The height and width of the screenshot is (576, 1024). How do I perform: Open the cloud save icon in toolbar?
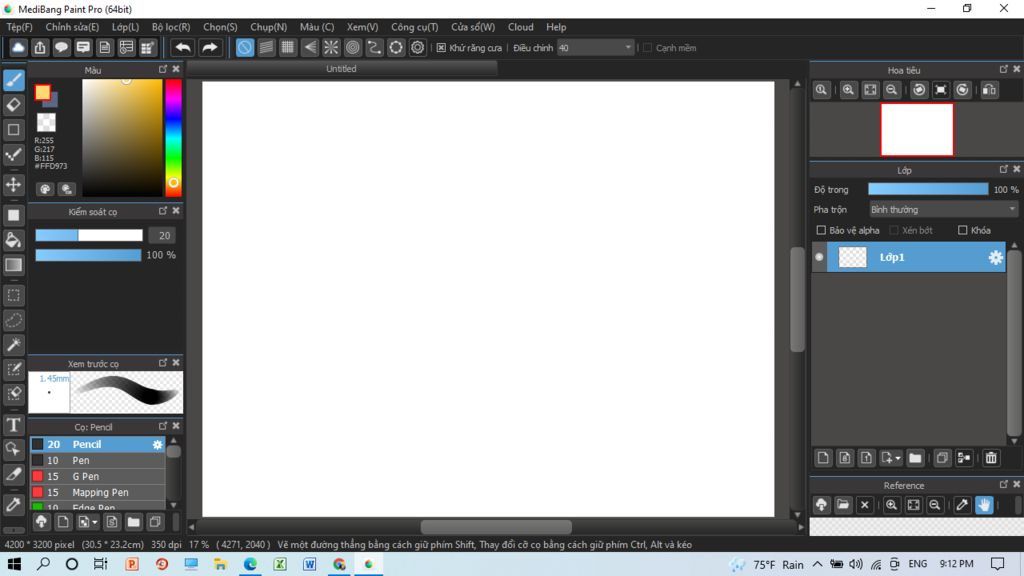pos(18,48)
